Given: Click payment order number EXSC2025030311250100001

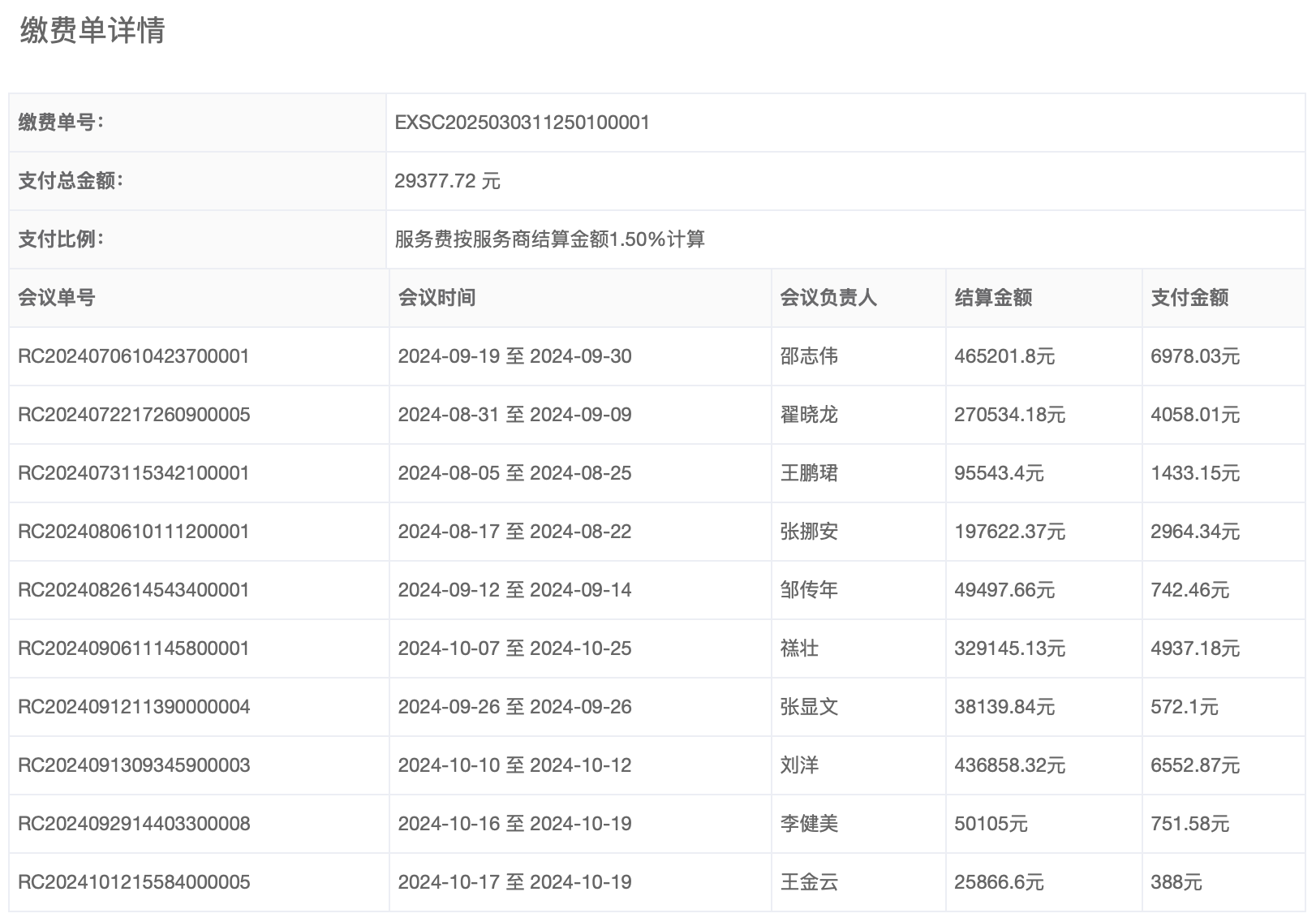Looking at the screenshot, I should 522,123.
